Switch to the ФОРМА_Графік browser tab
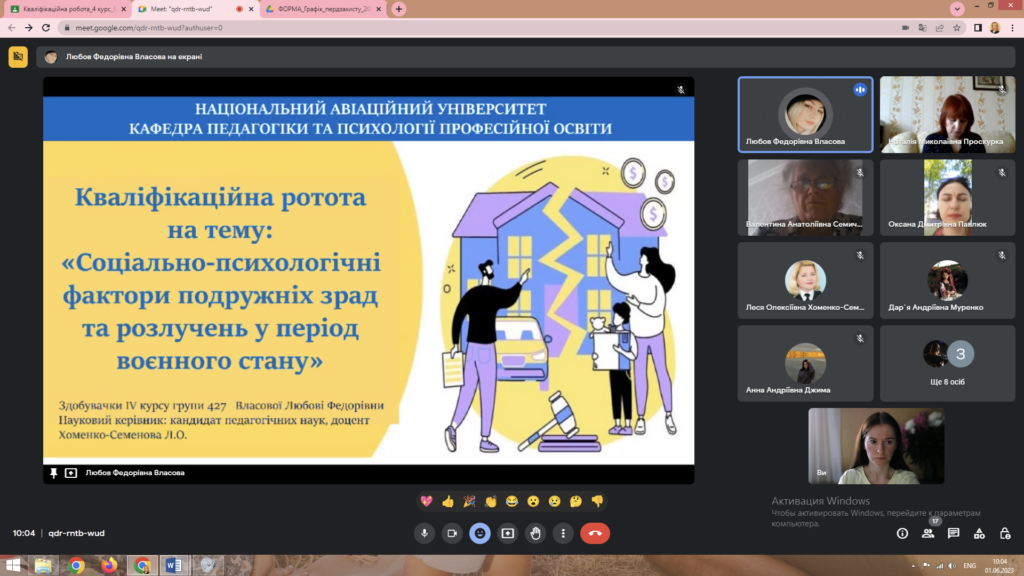Screen dimensions: 1024x576 321,9
